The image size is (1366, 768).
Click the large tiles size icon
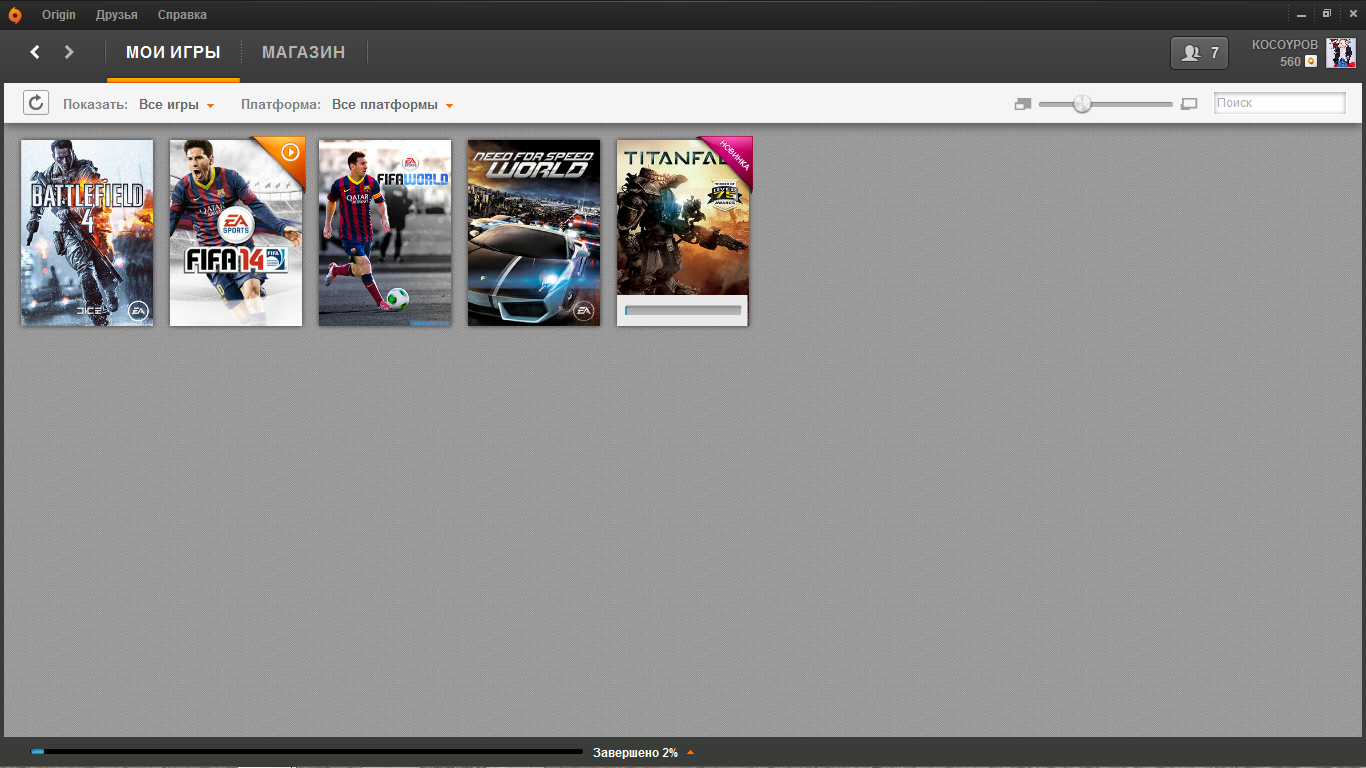coord(1189,104)
